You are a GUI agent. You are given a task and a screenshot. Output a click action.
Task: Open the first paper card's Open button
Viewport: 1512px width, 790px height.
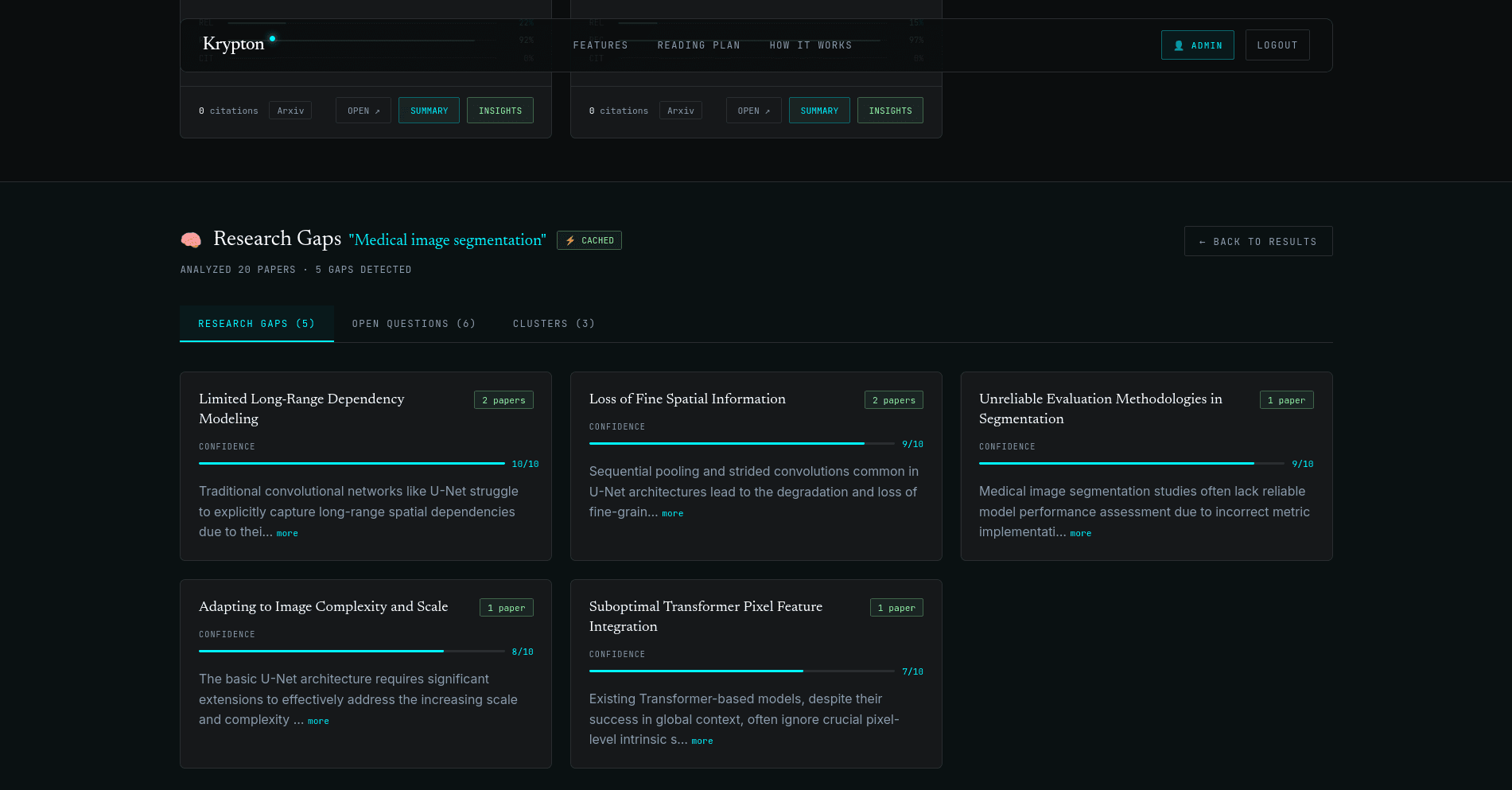(x=363, y=111)
